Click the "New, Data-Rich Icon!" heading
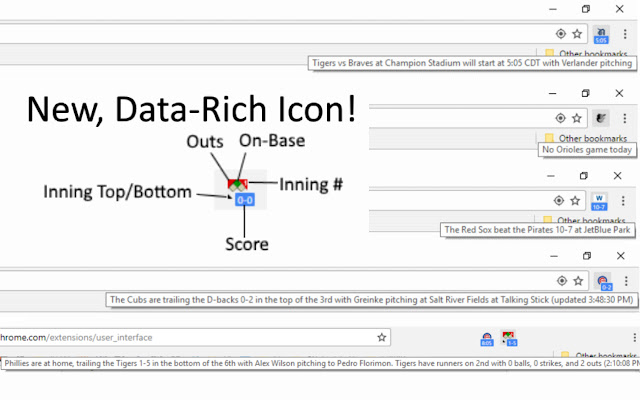This screenshot has width=640, height=400. (192, 109)
